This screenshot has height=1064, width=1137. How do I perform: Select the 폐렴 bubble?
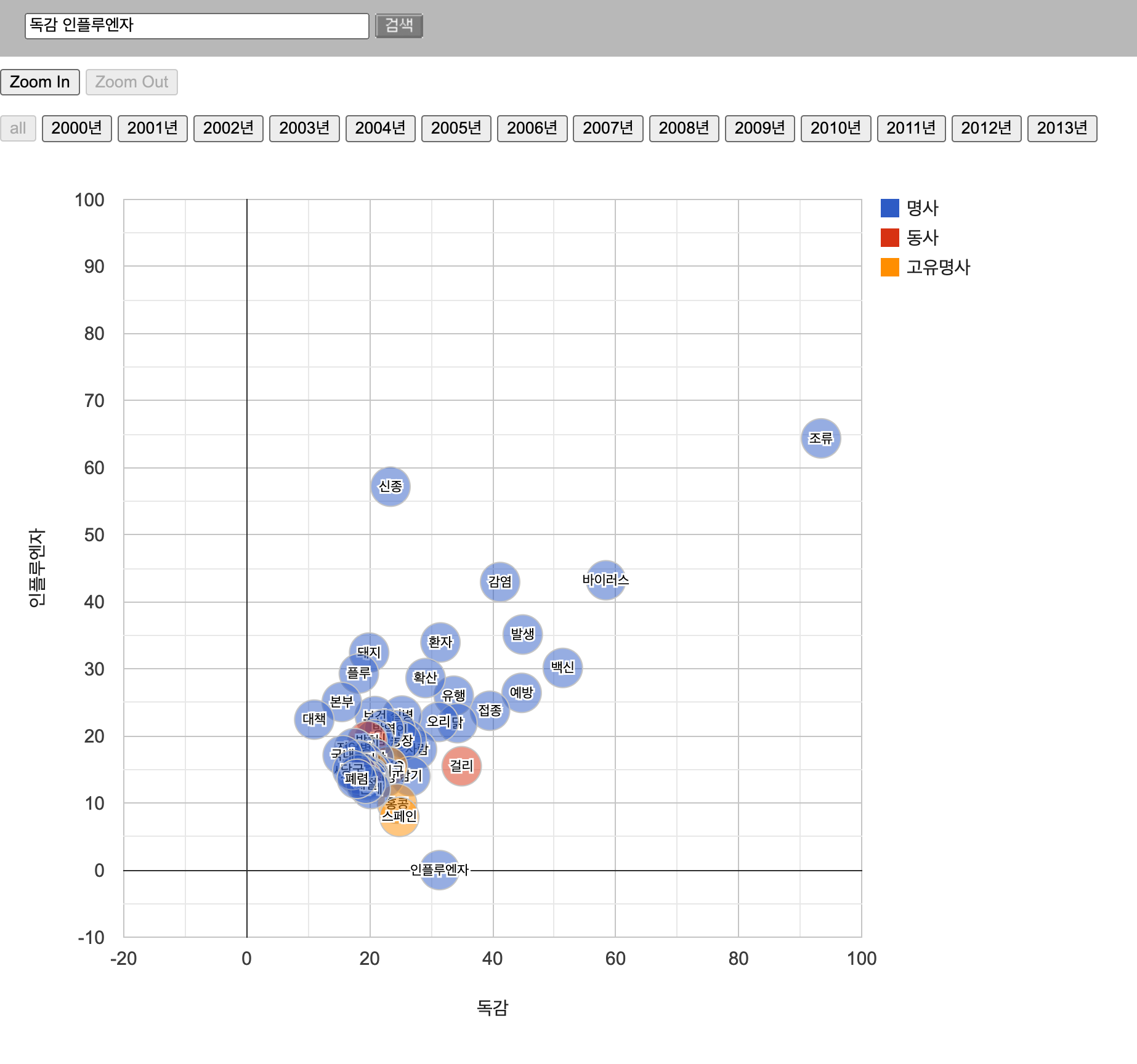[x=356, y=779]
